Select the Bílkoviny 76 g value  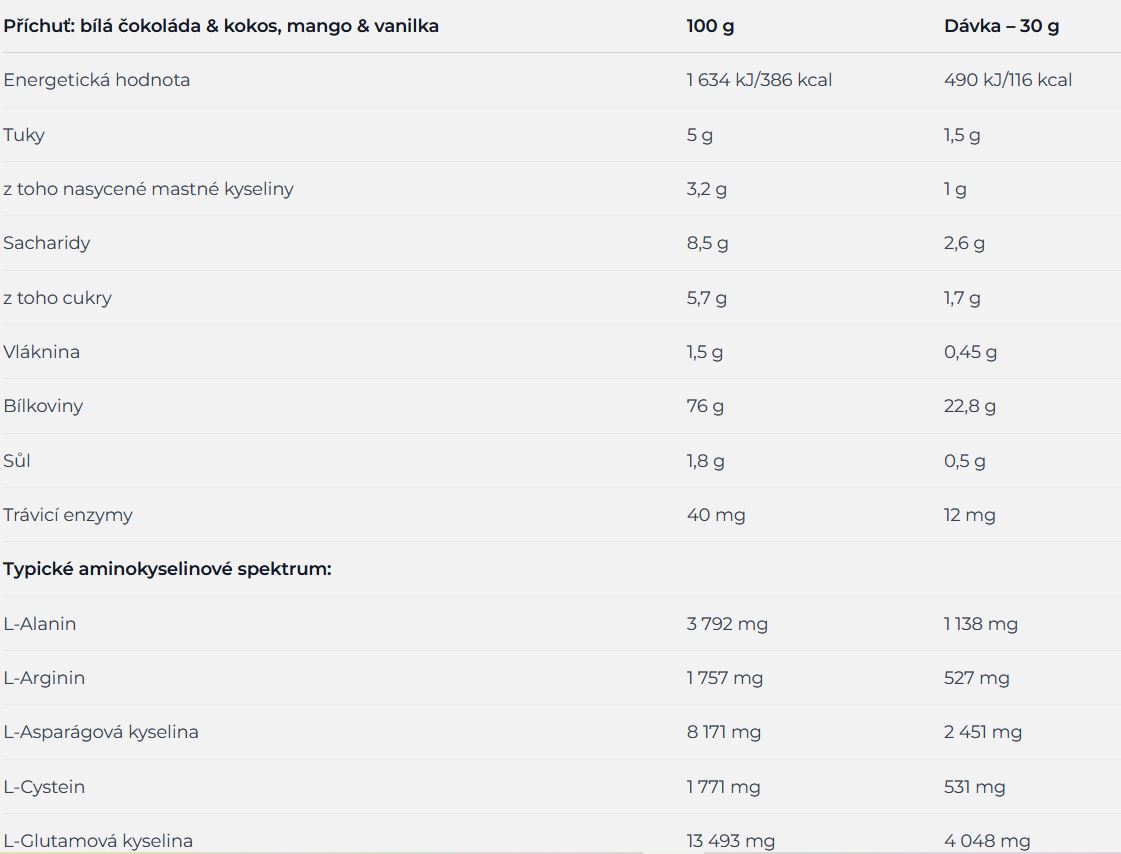(705, 406)
